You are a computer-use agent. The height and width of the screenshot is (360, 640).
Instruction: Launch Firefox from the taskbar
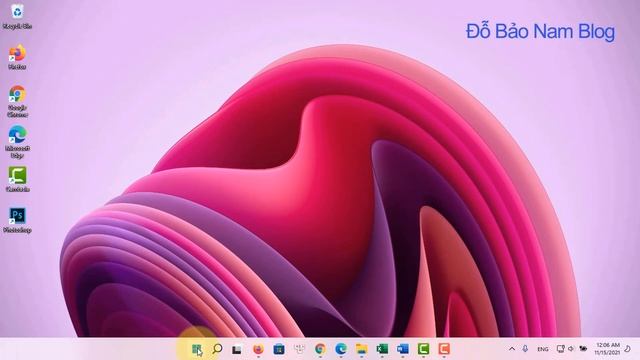pos(258,349)
